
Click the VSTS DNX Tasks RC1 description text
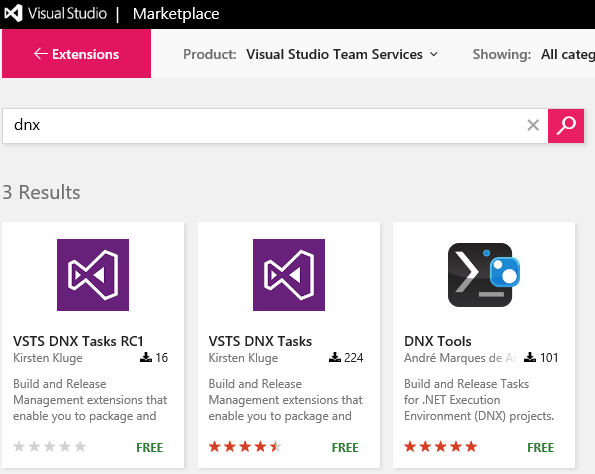90,400
